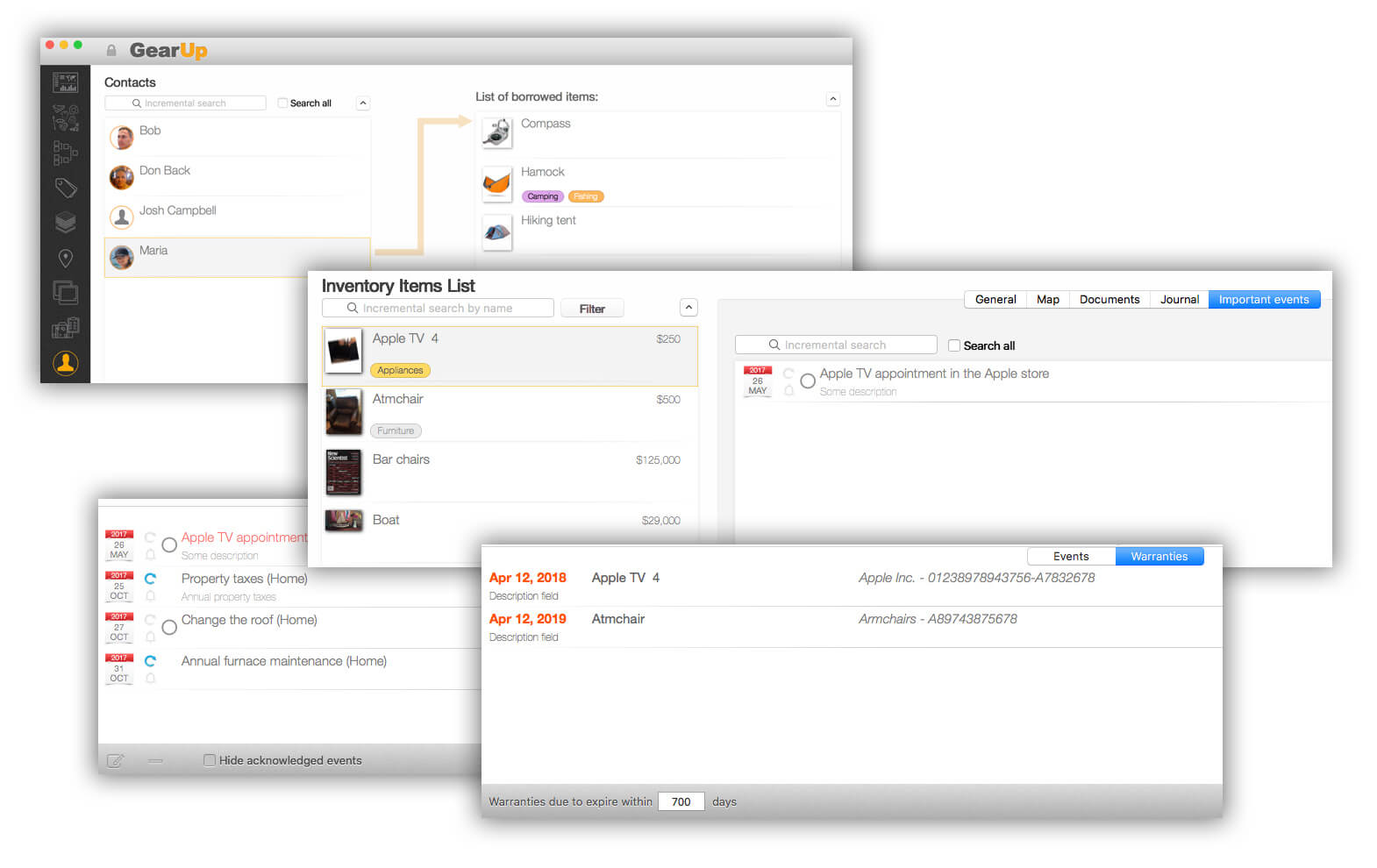Viewport: 1377px width, 868px height.
Task: Click the tags icon in sidebar
Action: 65,188
